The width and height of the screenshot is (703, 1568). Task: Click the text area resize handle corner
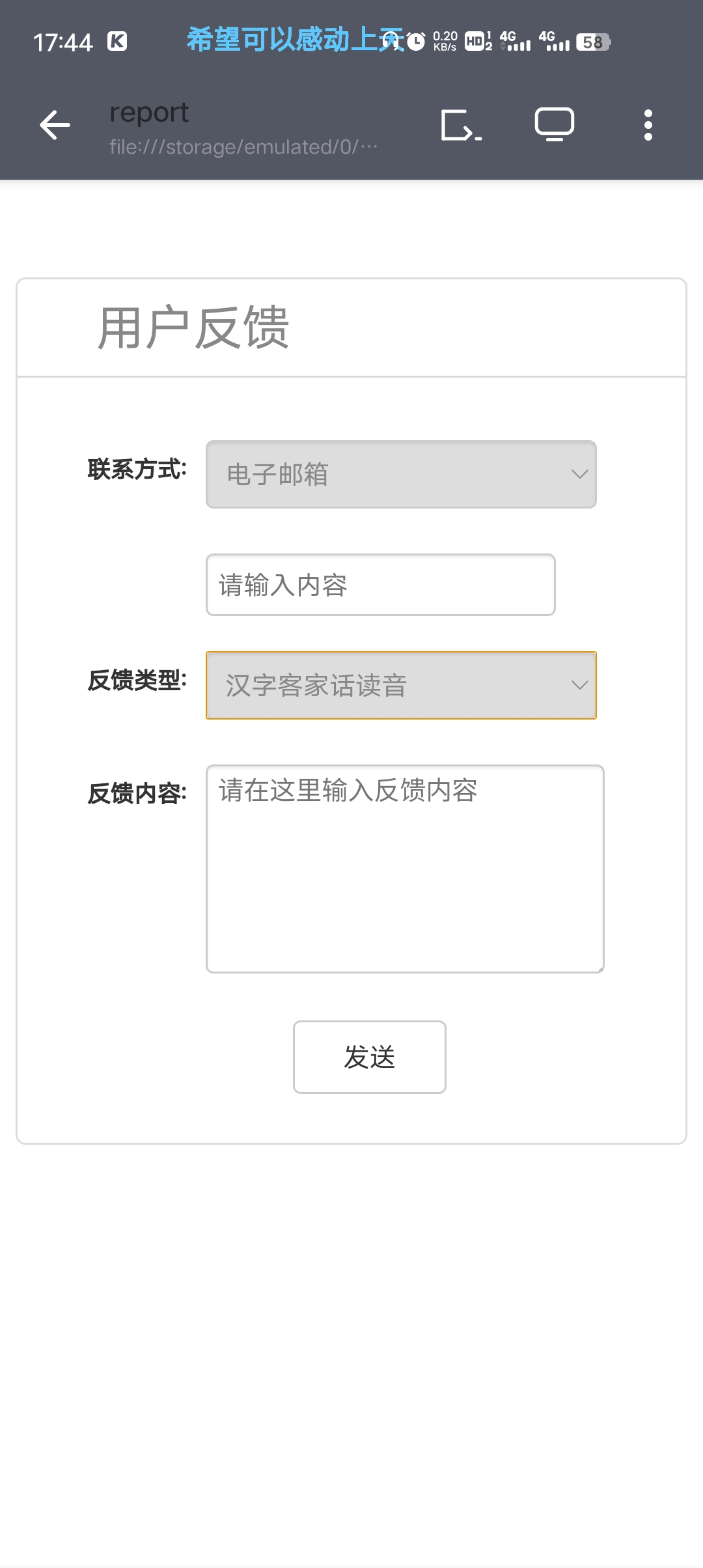pos(600,969)
